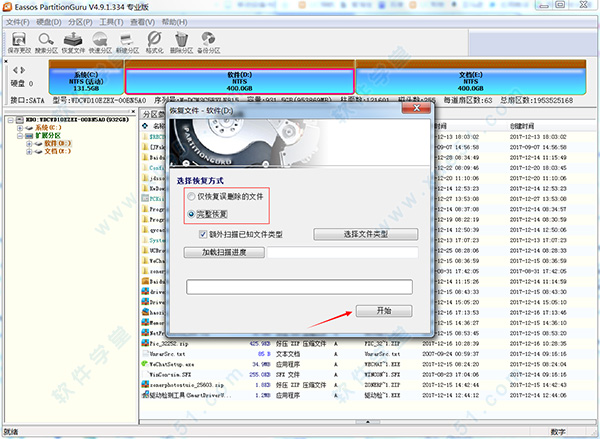Click the Pic_32252.zip file name

169,343
